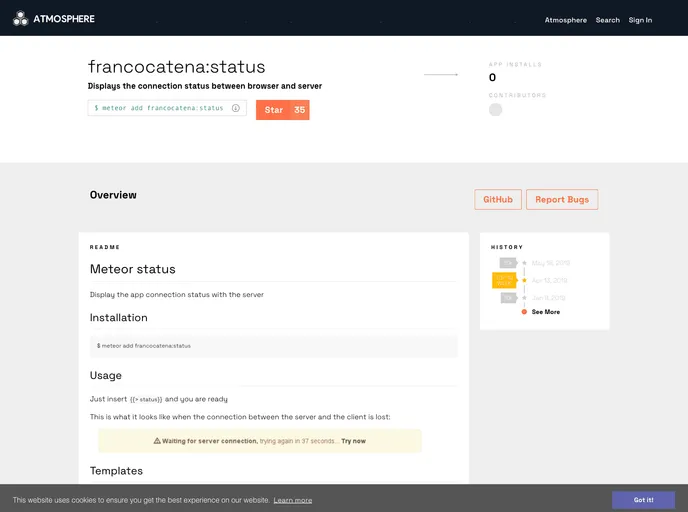The height and width of the screenshot is (512, 688).
Task: Click the HISTORY panel label
Action: (x=507, y=247)
